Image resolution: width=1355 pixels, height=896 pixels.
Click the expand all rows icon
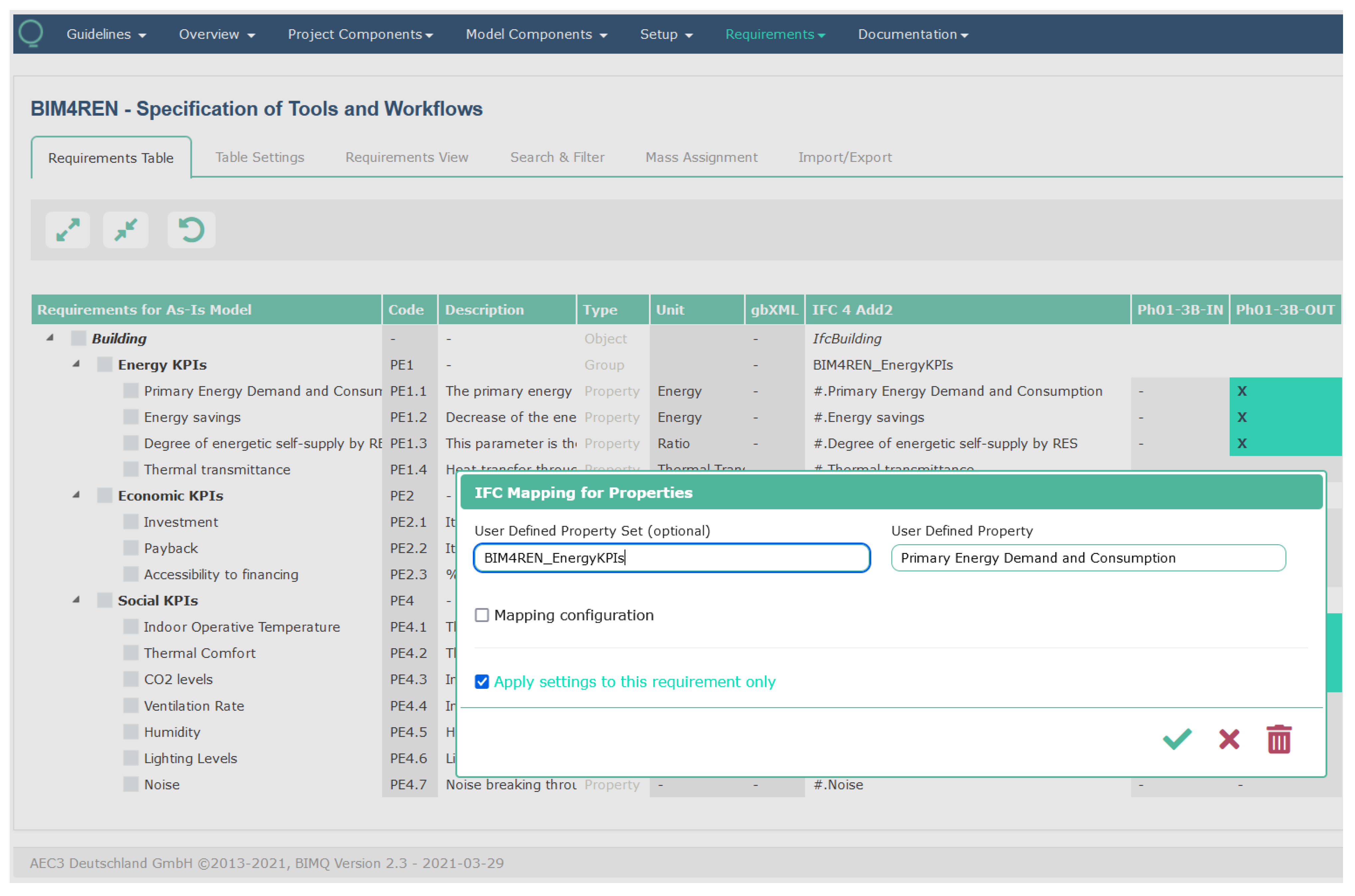click(x=68, y=230)
